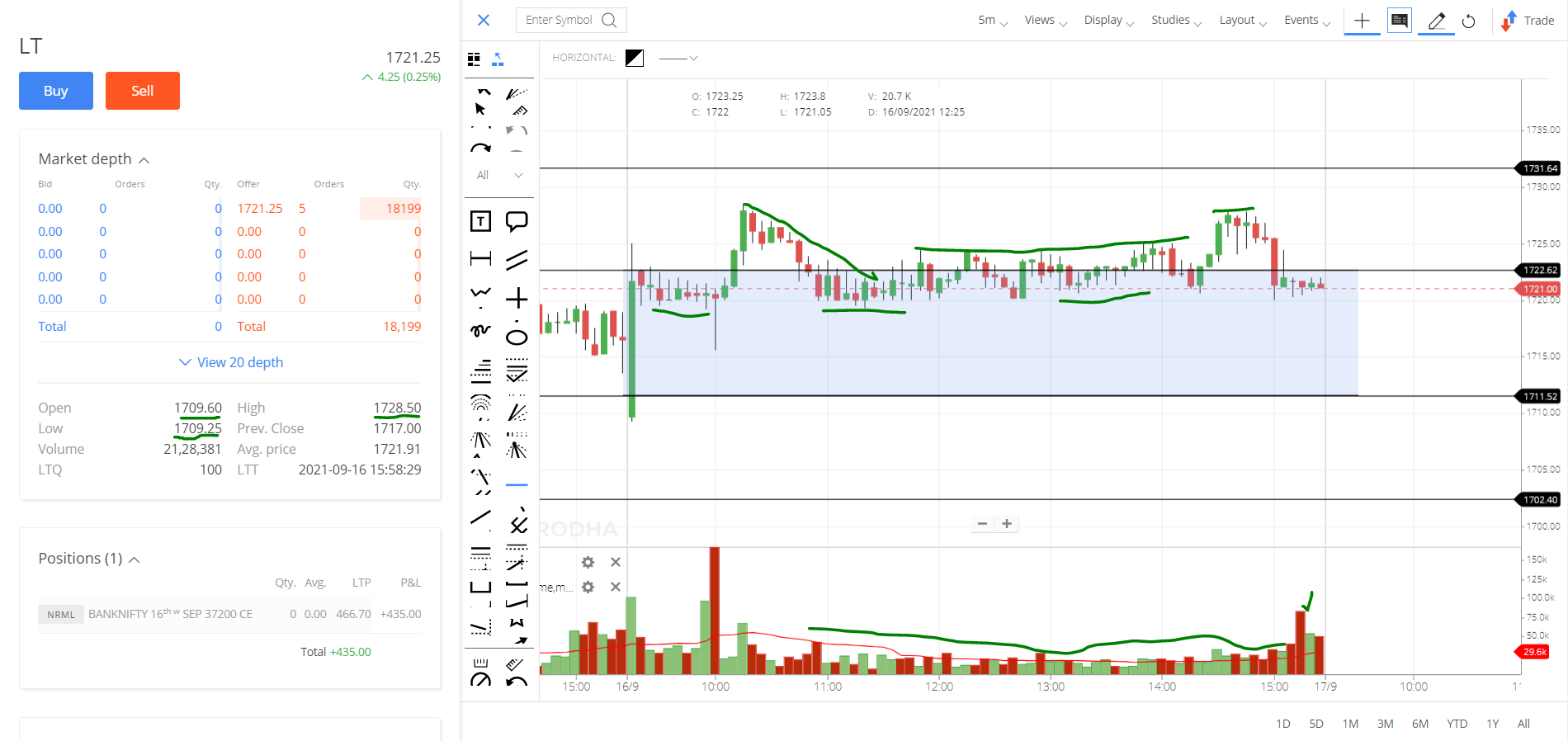Open the Display dropdown menu
Viewport: 1568px width, 741px height.
[x=1109, y=20]
